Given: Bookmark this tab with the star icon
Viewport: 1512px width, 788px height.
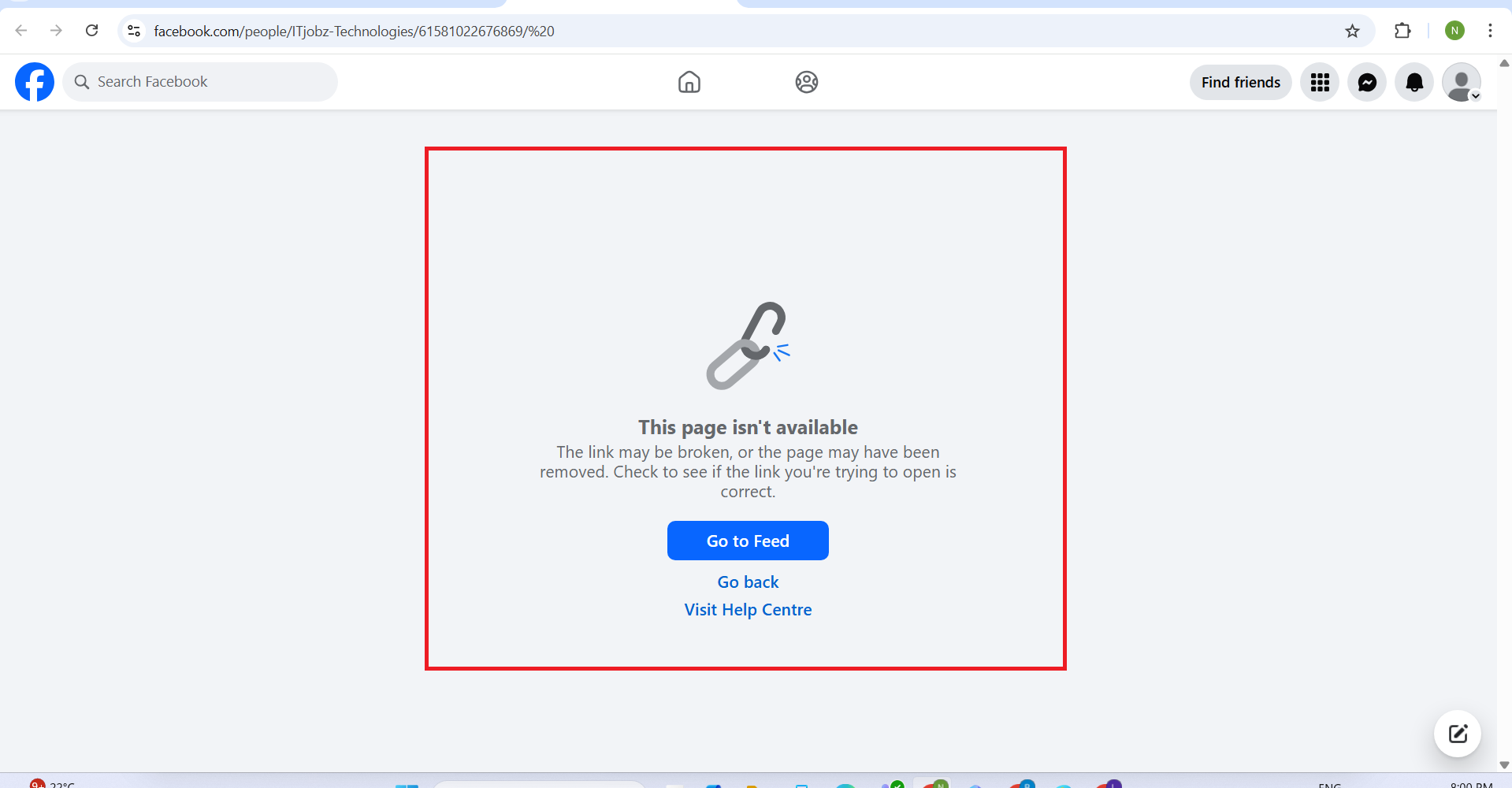Looking at the screenshot, I should [1352, 31].
